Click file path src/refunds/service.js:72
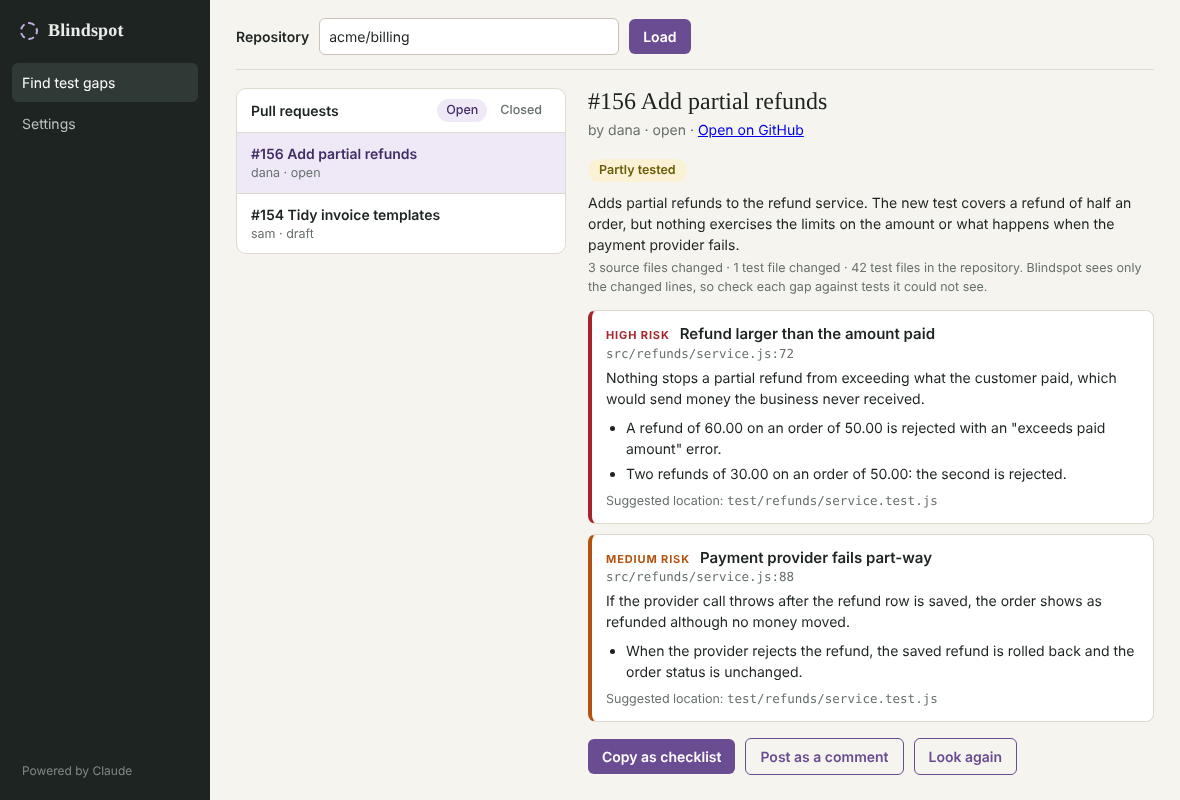This screenshot has width=1180, height=800. tap(700, 354)
